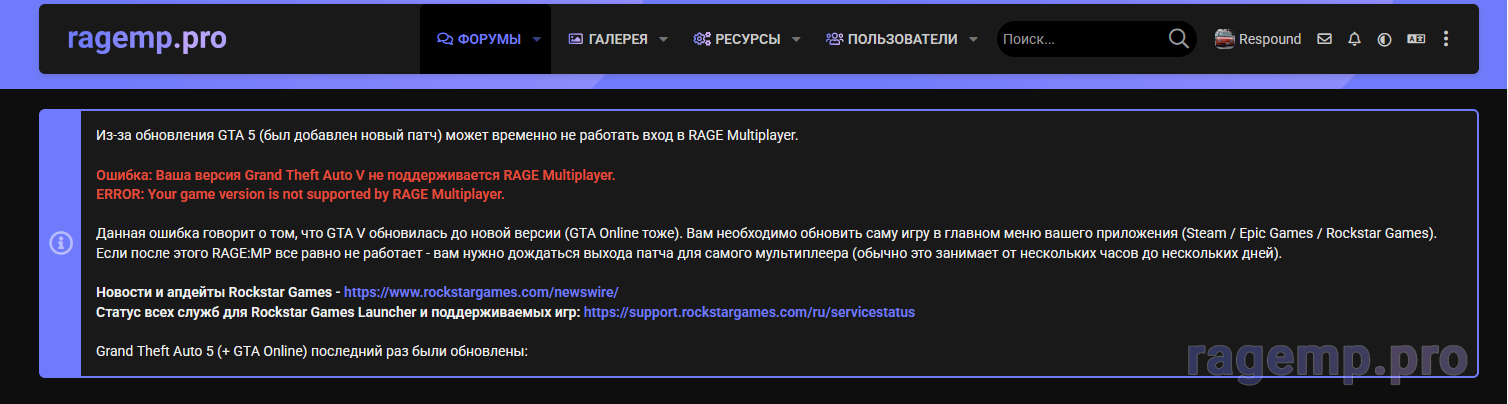Click the 'Данная ошибка говорит о том' sentence

(766, 233)
